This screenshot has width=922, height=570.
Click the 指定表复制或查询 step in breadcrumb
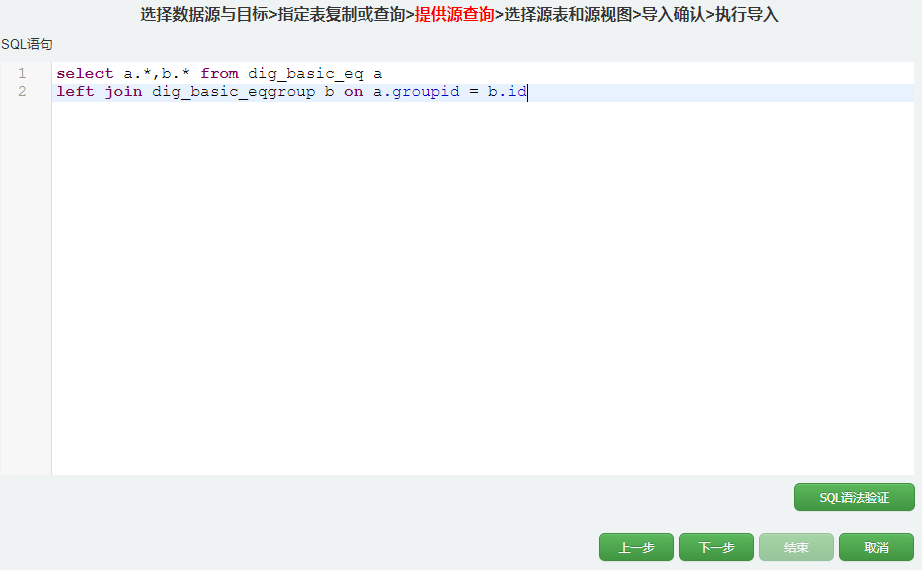tap(341, 14)
